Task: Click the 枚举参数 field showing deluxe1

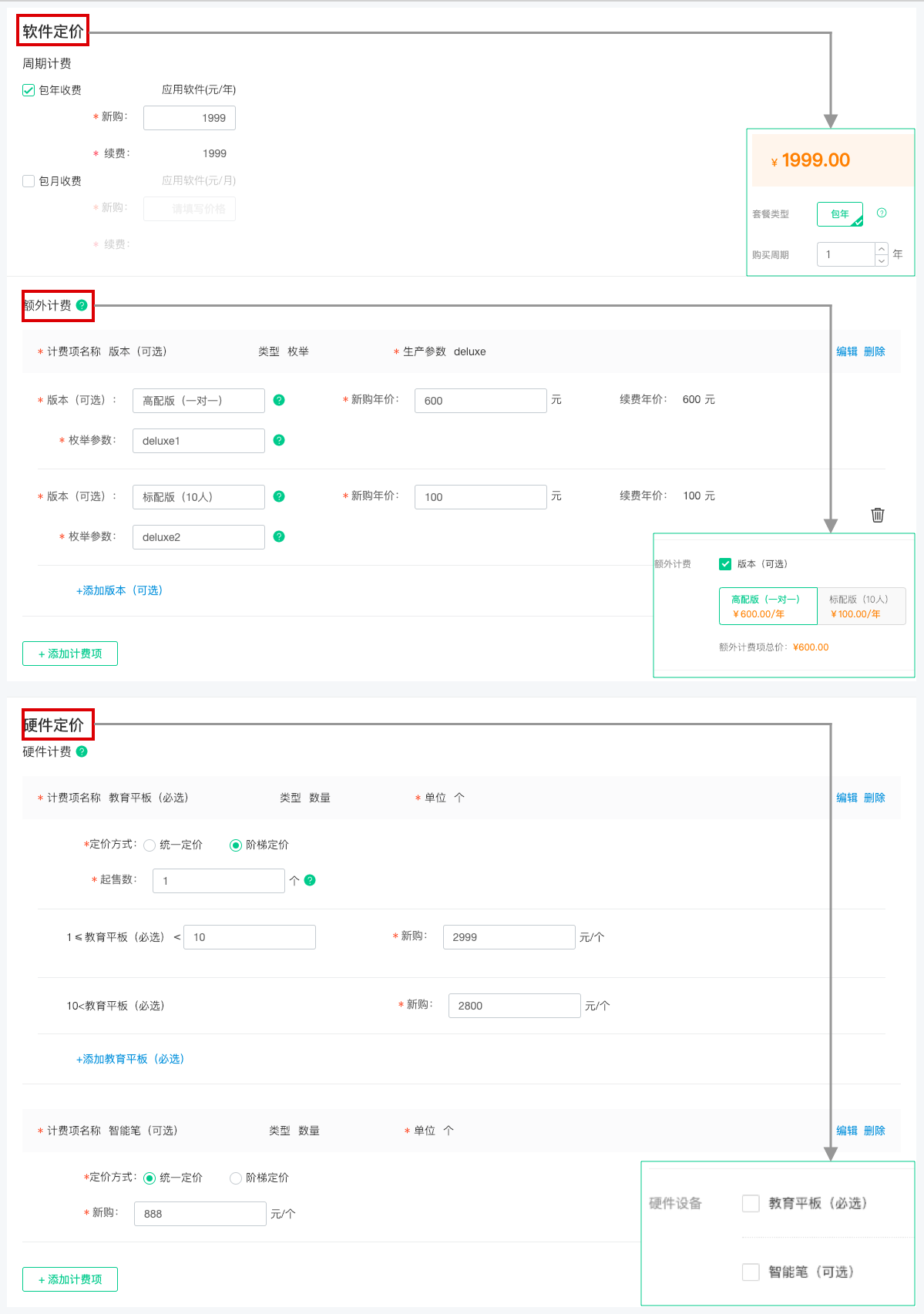Action: point(199,441)
